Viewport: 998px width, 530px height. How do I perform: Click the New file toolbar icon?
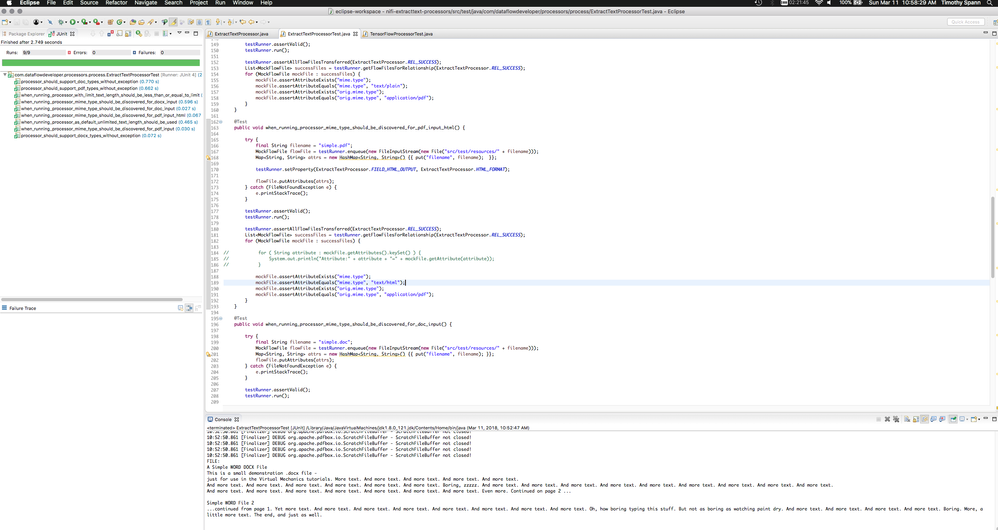(5, 22)
